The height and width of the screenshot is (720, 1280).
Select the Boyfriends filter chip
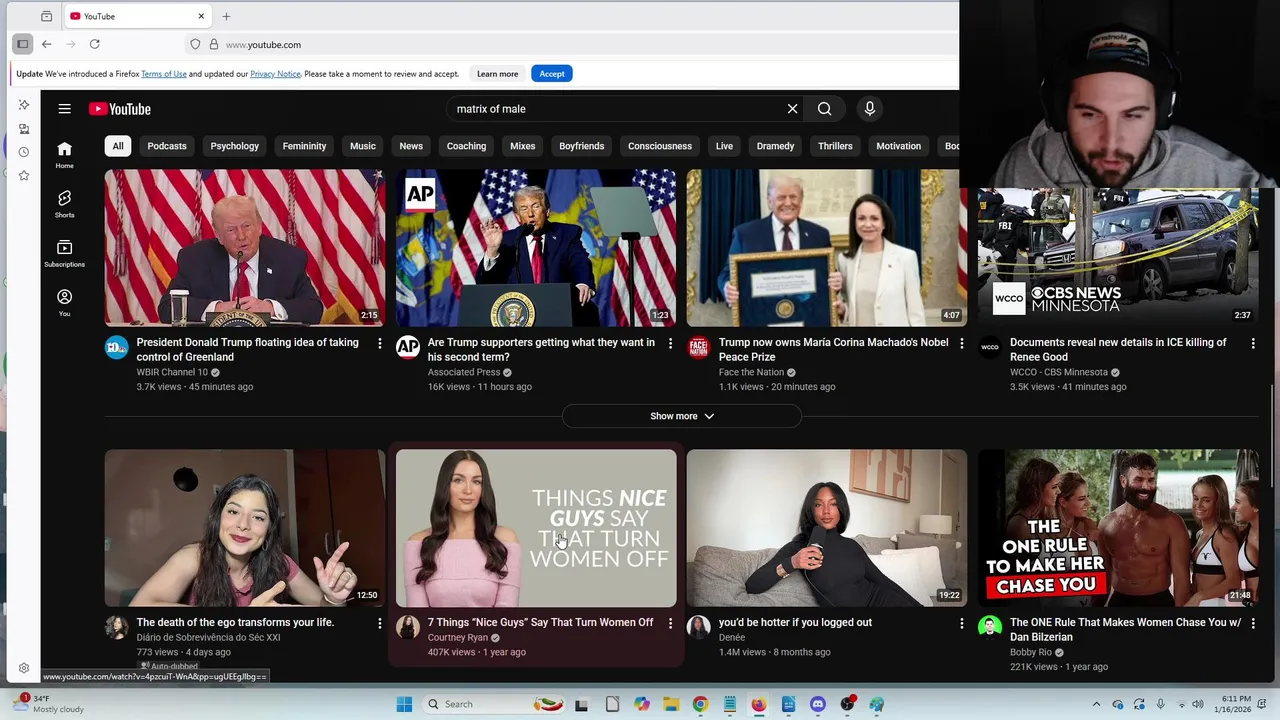click(582, 146)
